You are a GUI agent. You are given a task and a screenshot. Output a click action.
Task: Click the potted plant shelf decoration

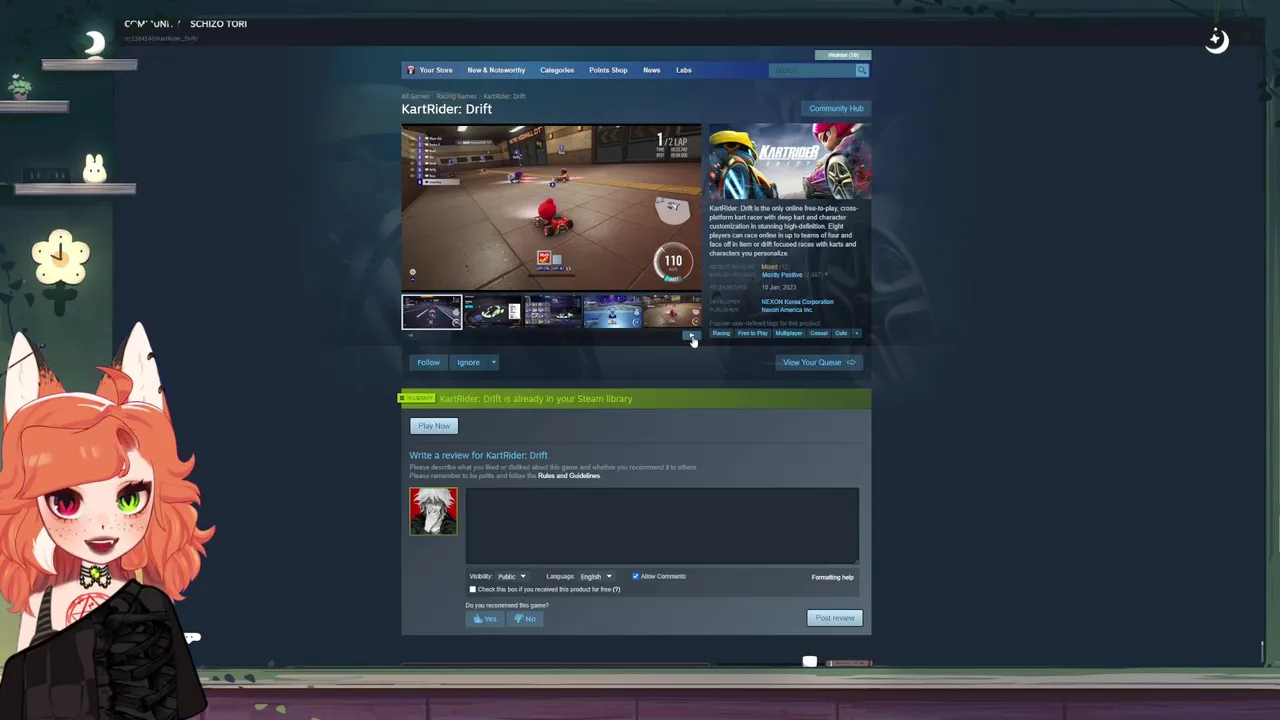pos(20,87)
